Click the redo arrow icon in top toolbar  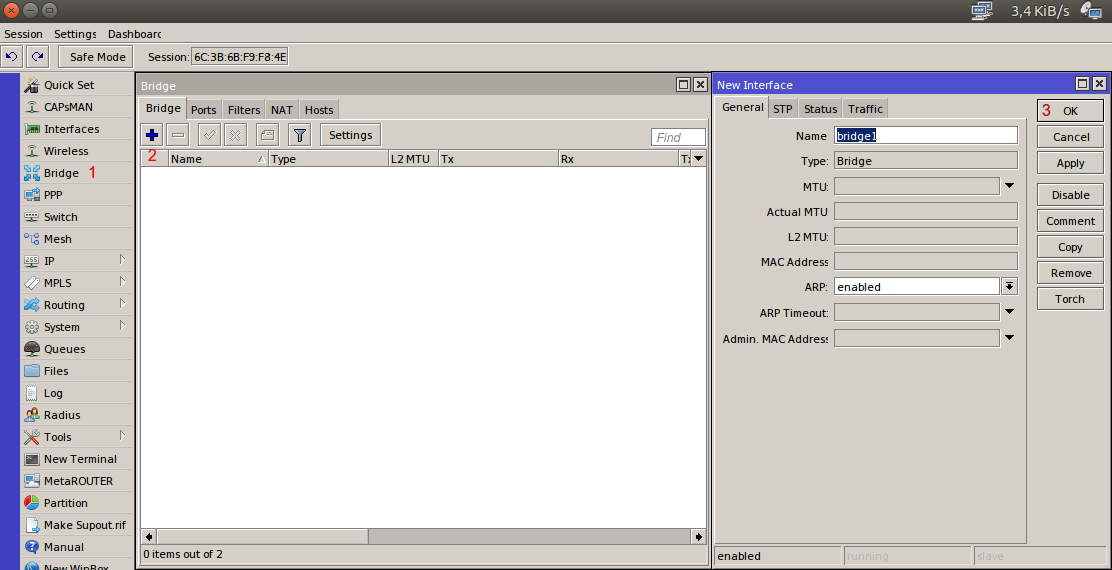click(37, 57)
